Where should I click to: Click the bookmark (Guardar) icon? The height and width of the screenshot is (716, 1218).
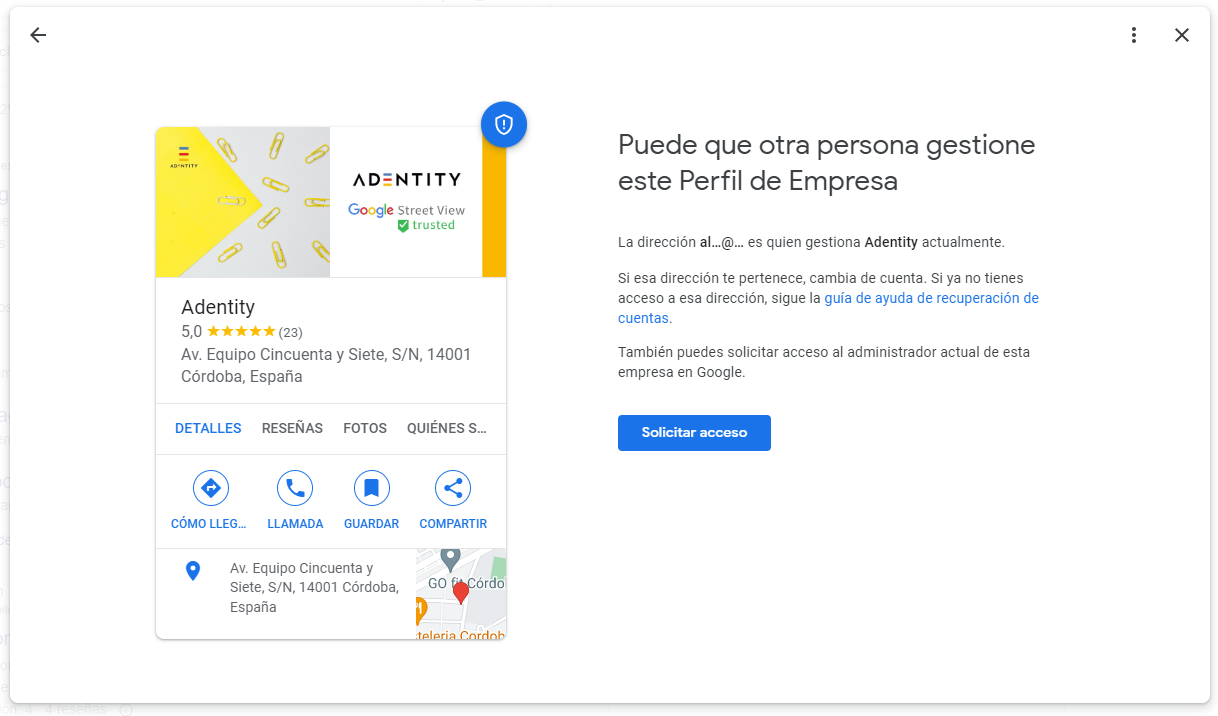pyautogui.click(x=371, y=488)
